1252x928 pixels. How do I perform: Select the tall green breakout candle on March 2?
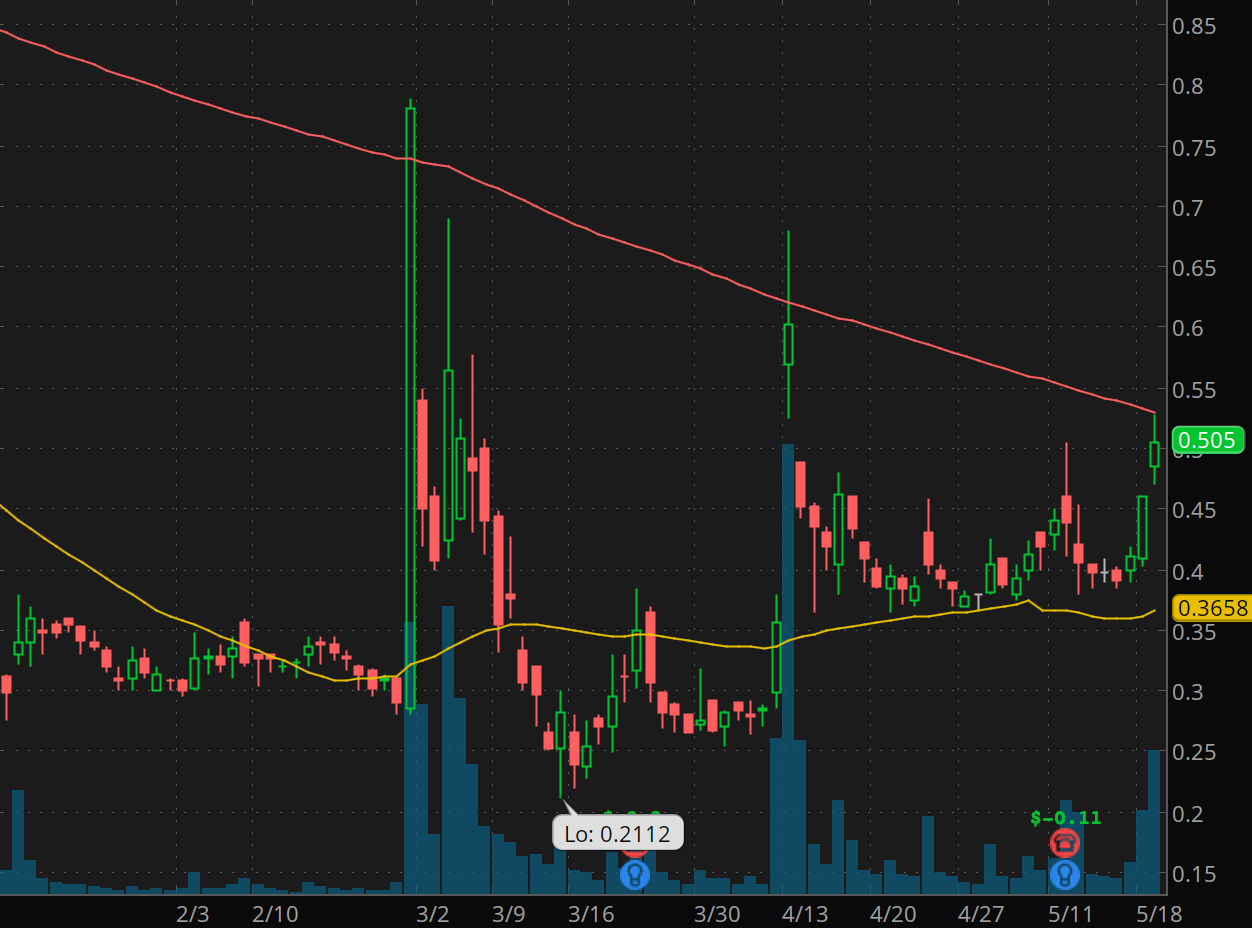(x=411, y=400)
